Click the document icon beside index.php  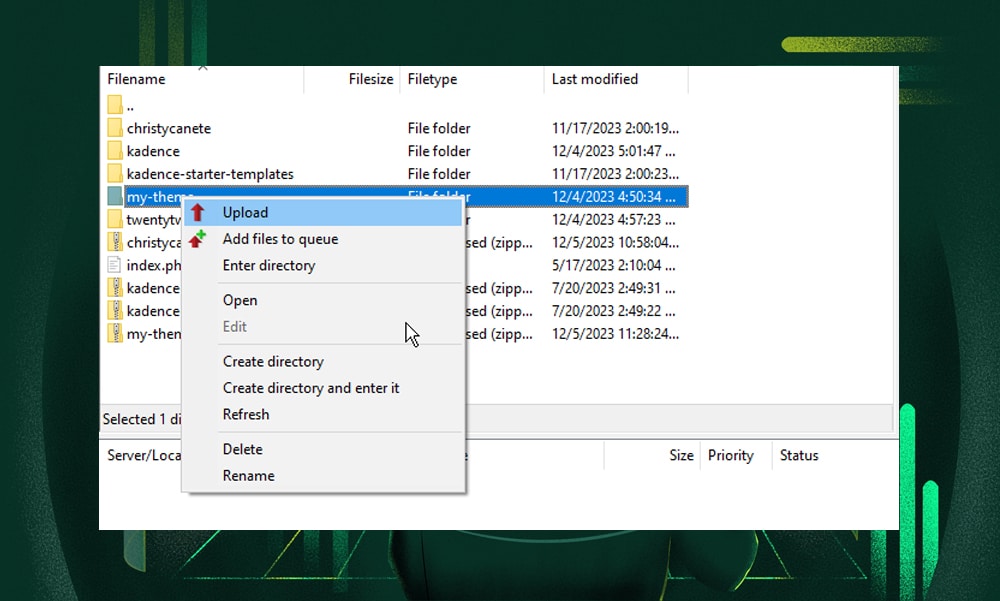[114, 265]
